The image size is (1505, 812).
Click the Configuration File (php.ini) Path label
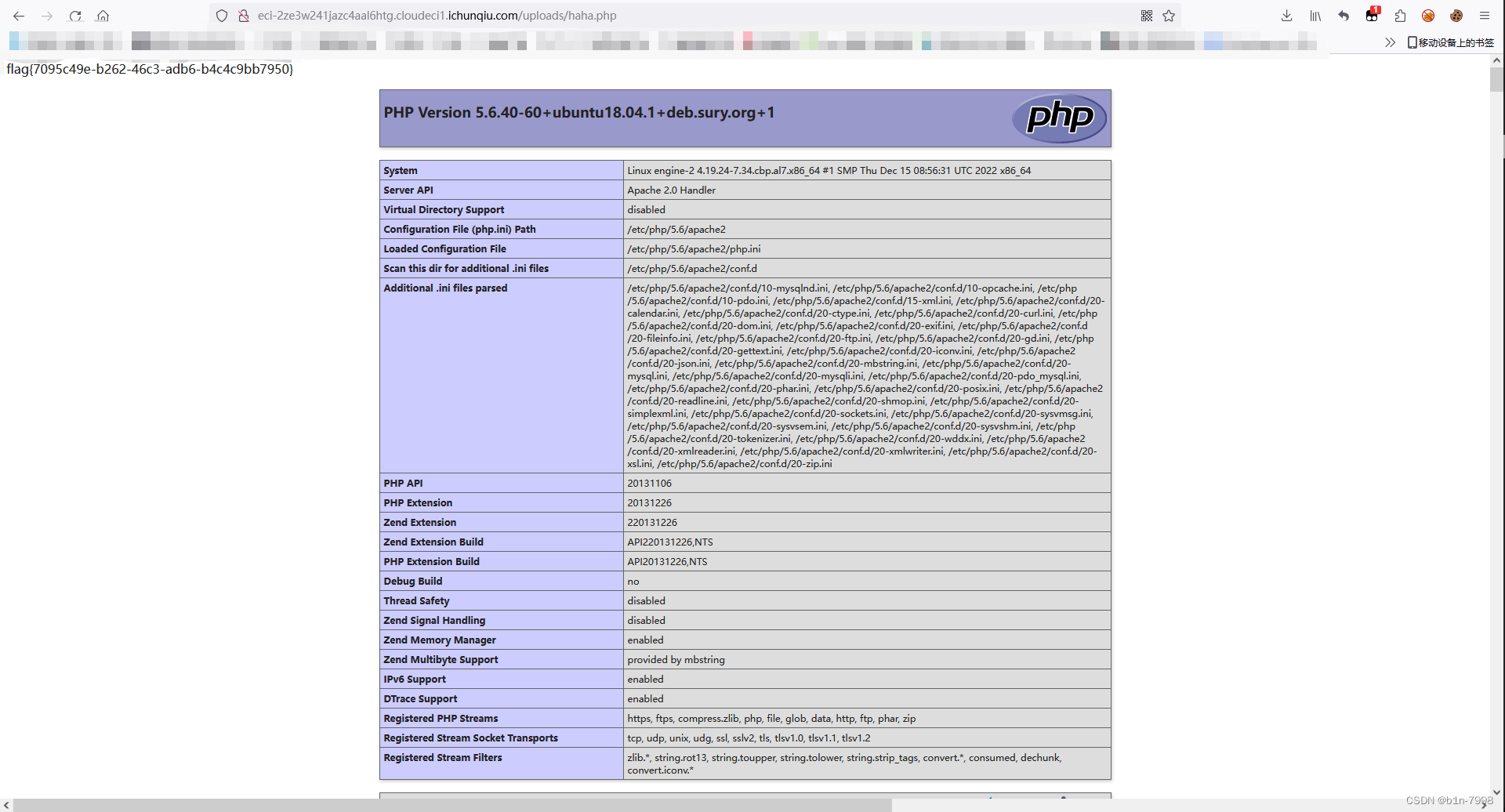pyautogui.click(x=459, y=230)
